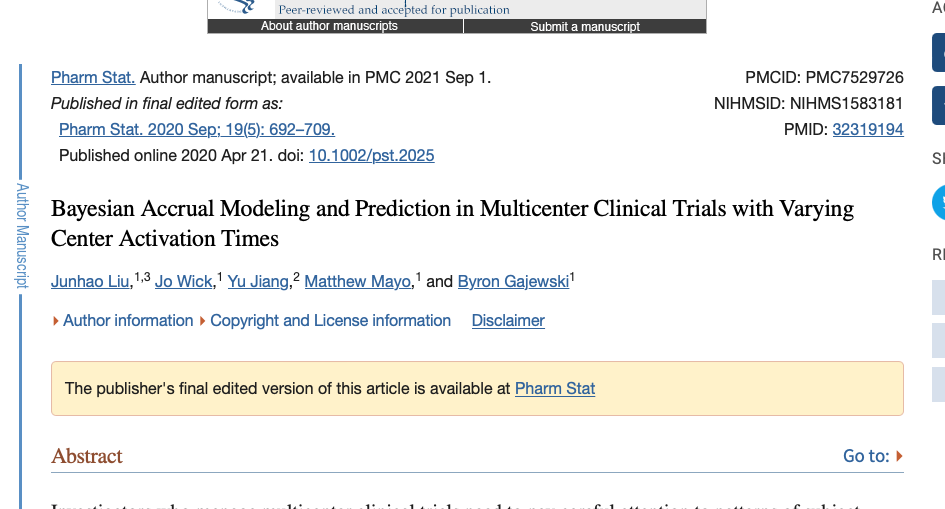945x509 pixels.
Task: Expand the Author information section
Action: (127, 320)
